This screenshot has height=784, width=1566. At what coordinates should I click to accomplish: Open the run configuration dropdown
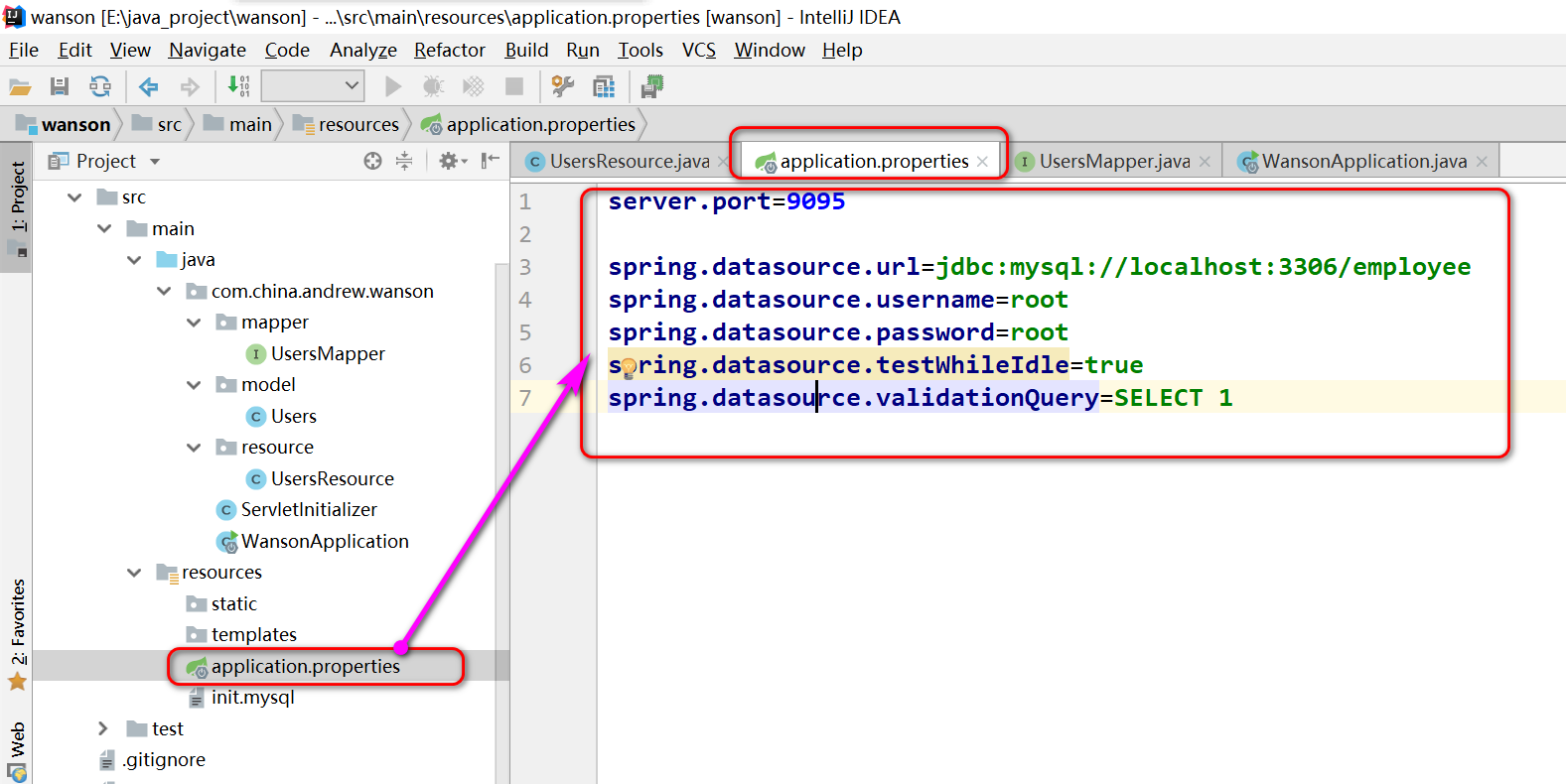point(313,86)
